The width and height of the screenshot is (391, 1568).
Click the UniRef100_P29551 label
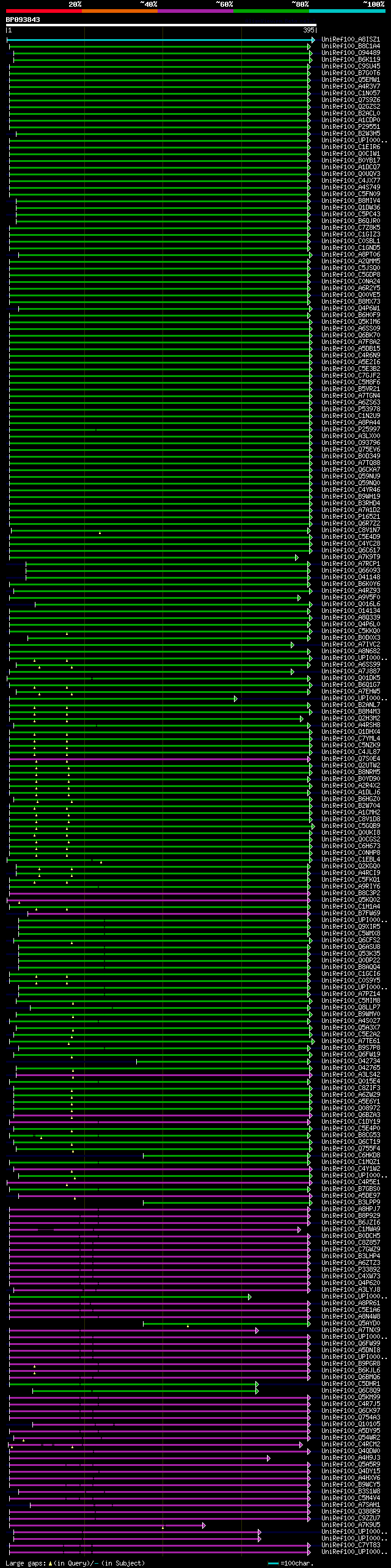tap(351, 127)
